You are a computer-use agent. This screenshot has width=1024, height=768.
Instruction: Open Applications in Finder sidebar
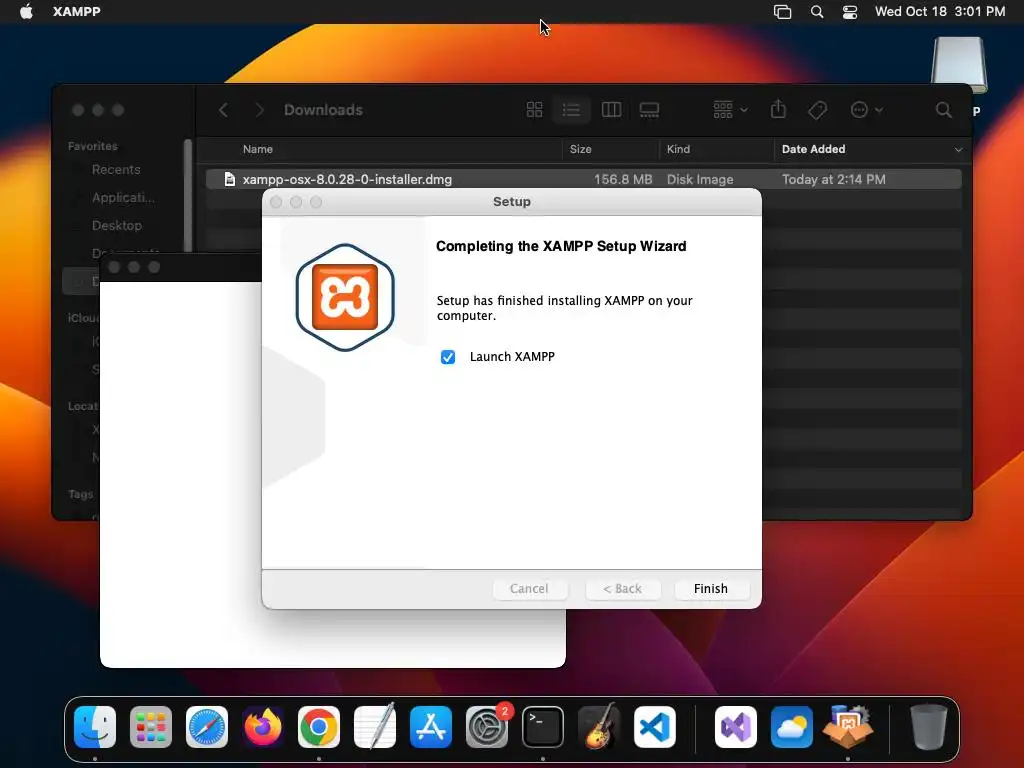[123, 197]
